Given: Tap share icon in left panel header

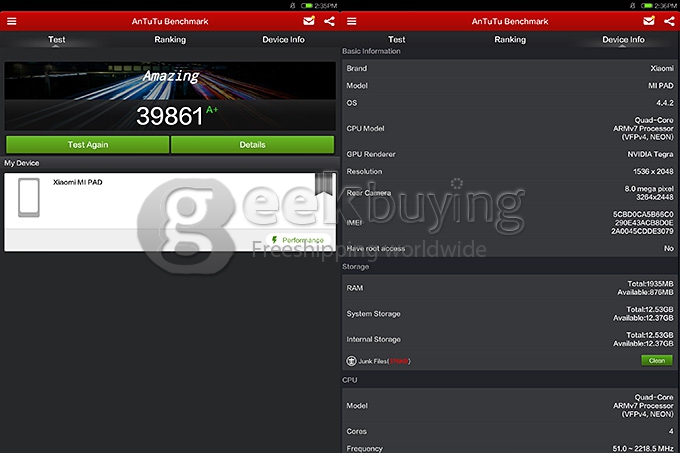Looking at the screenshot, I should (327, 21).
